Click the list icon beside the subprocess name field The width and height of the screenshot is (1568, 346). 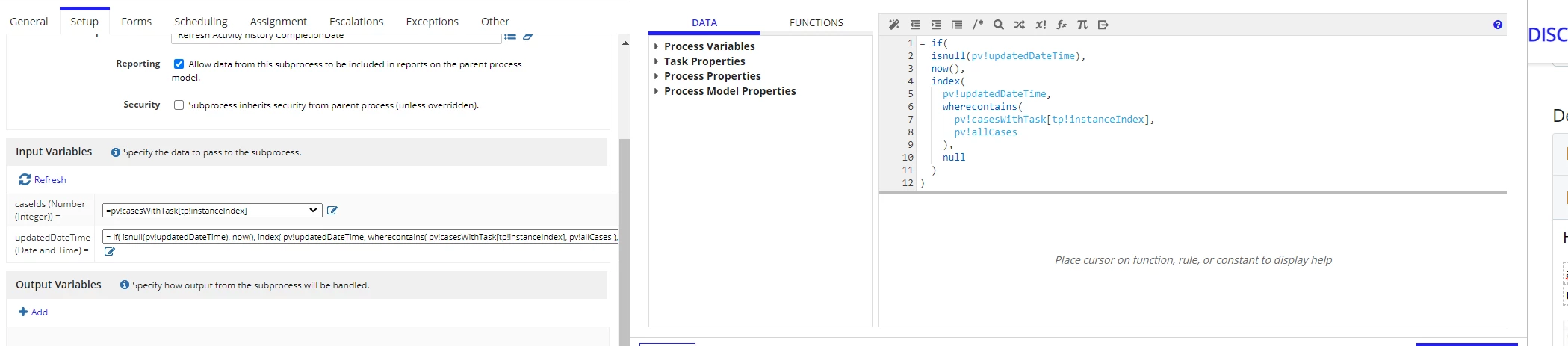click(x=510, y=36)
